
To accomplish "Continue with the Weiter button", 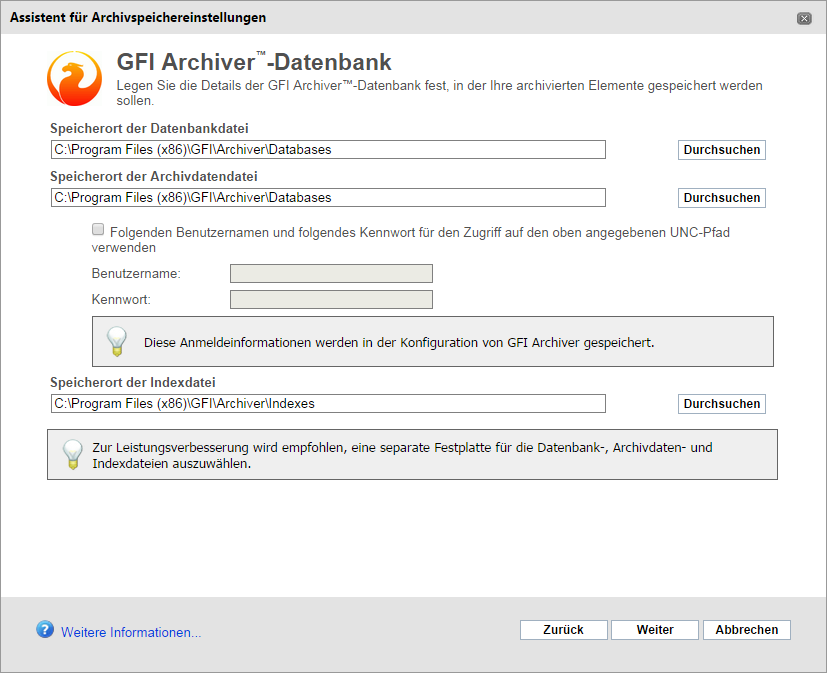I will click(x=655, y=630).
